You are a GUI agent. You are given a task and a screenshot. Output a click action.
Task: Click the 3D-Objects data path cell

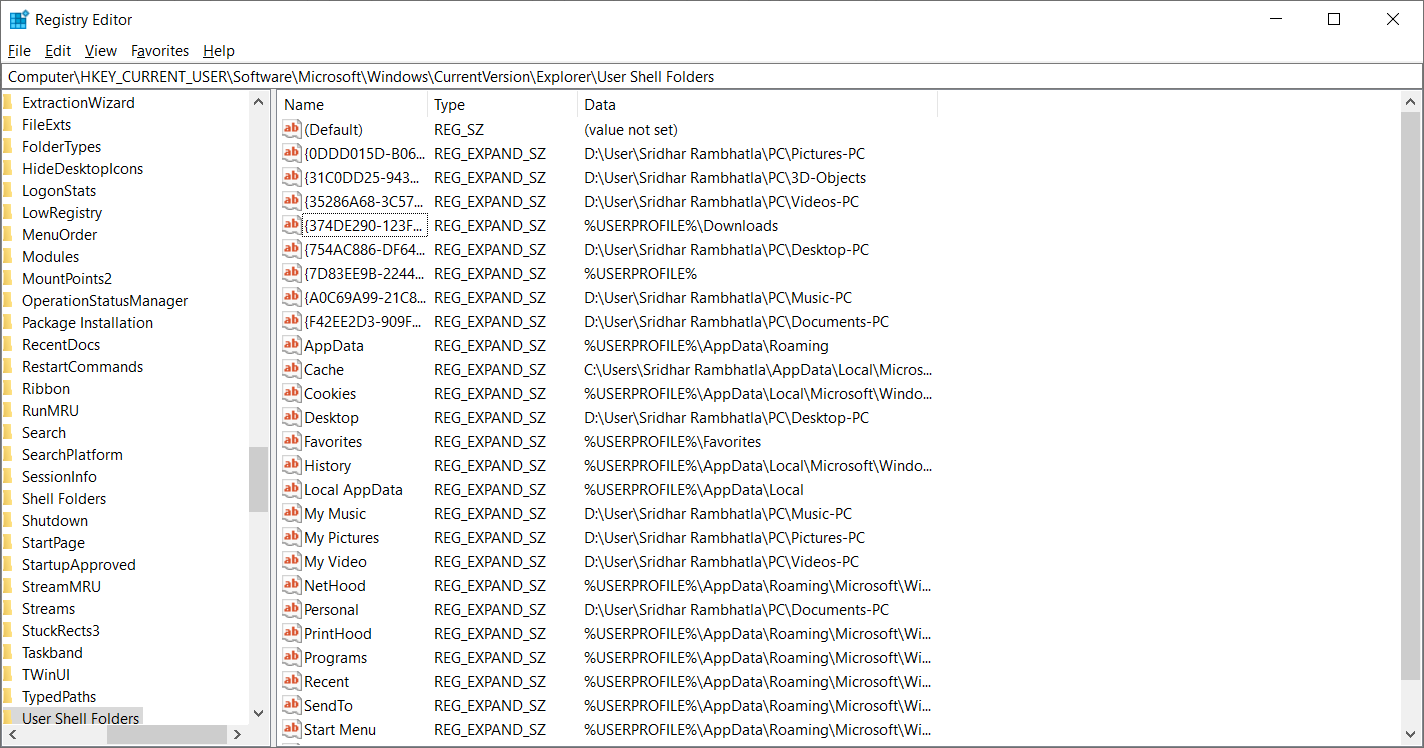click(725, 177)
